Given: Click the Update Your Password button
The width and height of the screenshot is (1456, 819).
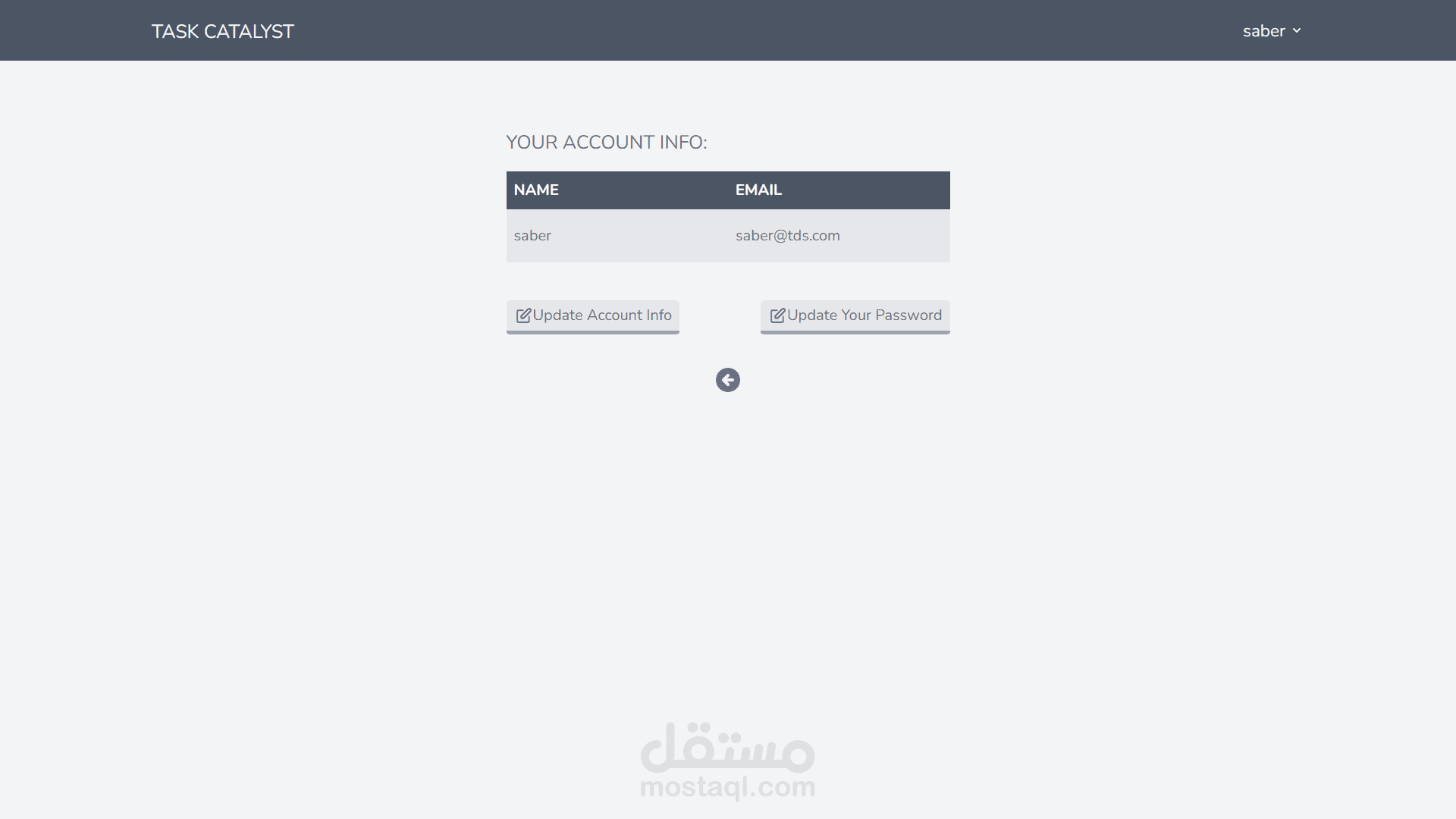Looking at the screenshot, I should 855,316.
